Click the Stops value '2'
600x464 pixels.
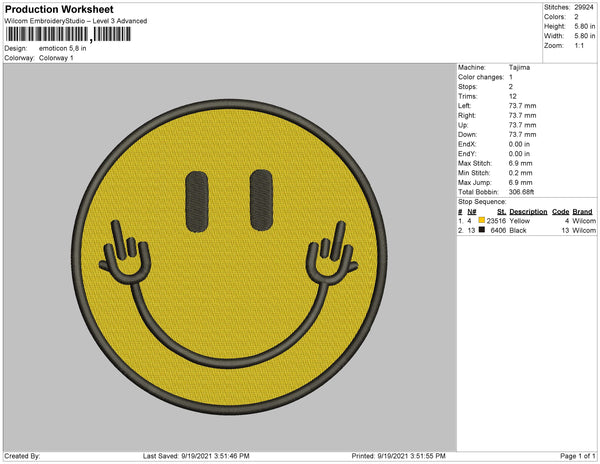coord(511,86)
